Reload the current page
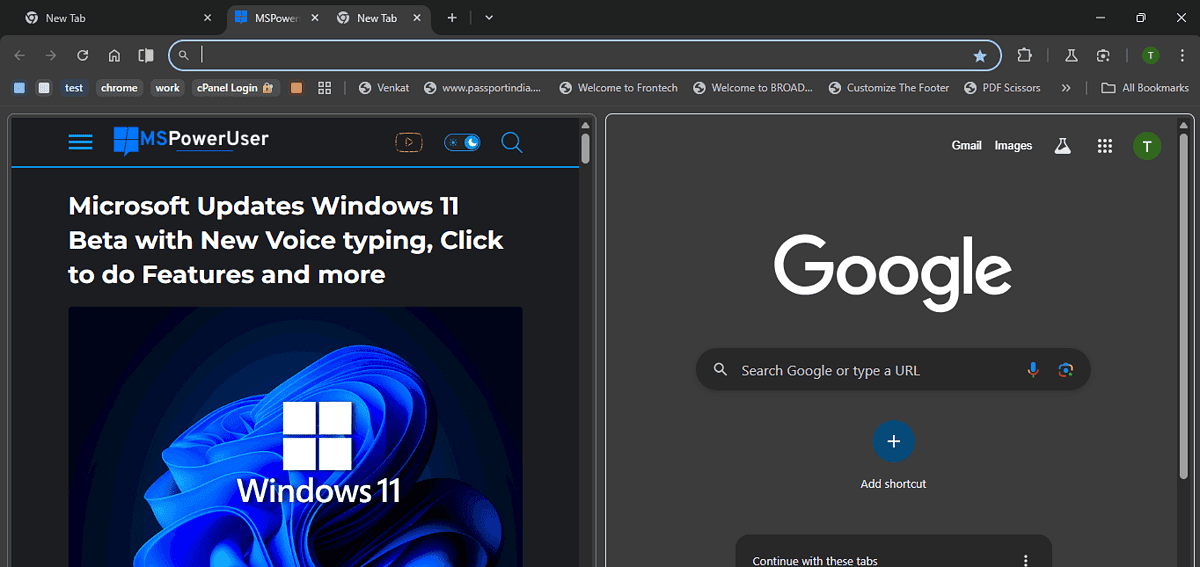The image size is (1200, 567). tap(83, 56)
